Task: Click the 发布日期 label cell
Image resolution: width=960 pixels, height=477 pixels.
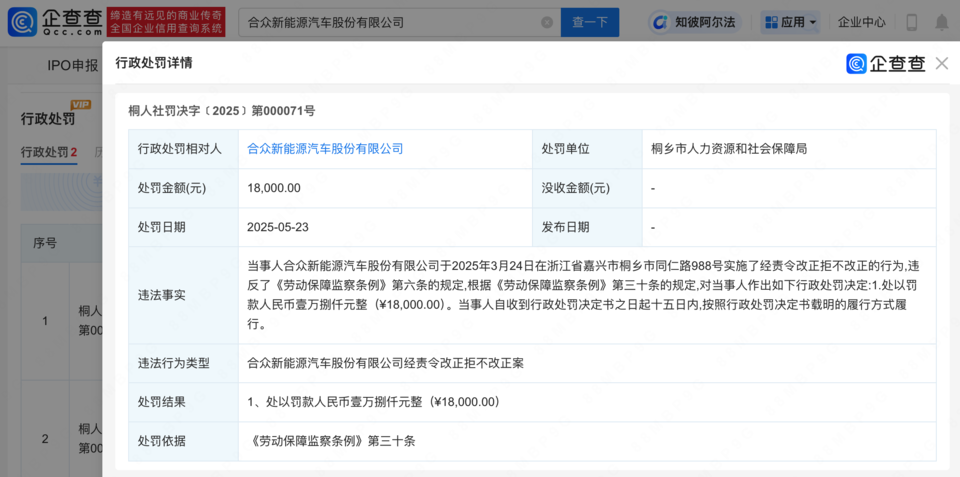Action: click(x=587, y=227)
